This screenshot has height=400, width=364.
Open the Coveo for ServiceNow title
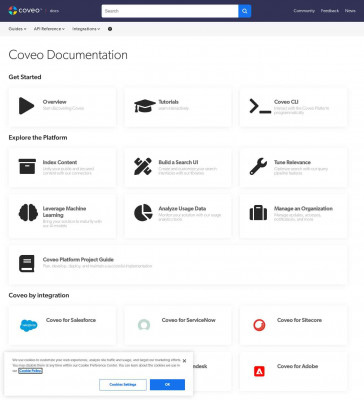click(x=189, y=320)
